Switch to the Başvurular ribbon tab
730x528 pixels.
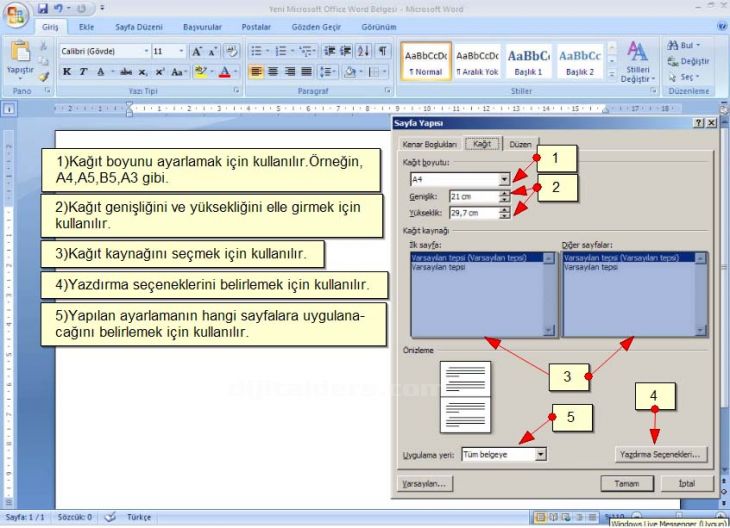(x=202, y=27)
